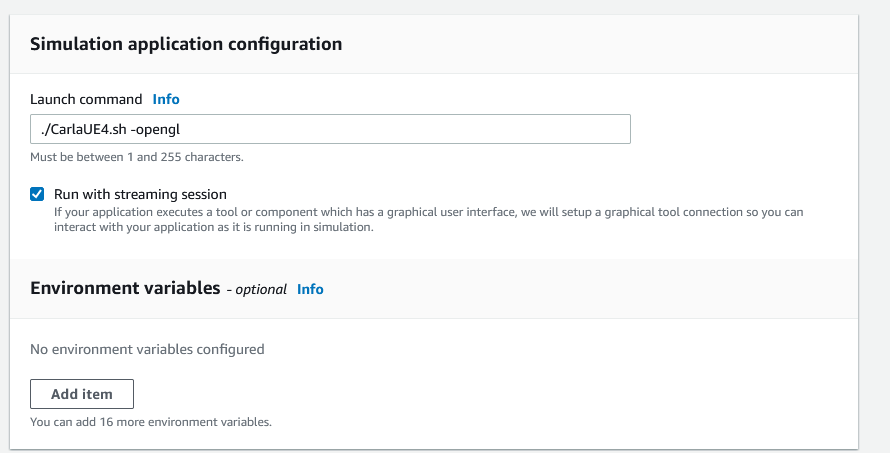Uncheck Run with streaming session checkbox

pos(37,194)
